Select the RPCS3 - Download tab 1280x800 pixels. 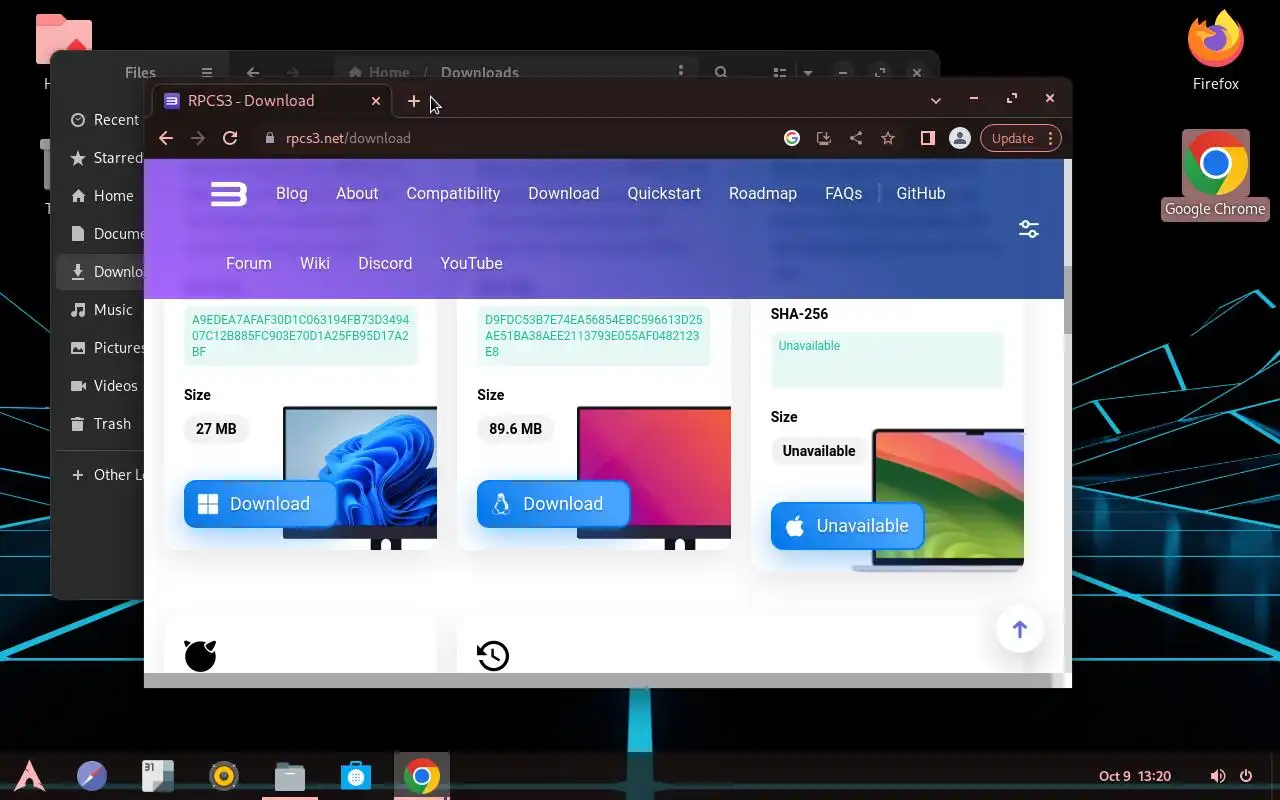(x=272, y=100)
